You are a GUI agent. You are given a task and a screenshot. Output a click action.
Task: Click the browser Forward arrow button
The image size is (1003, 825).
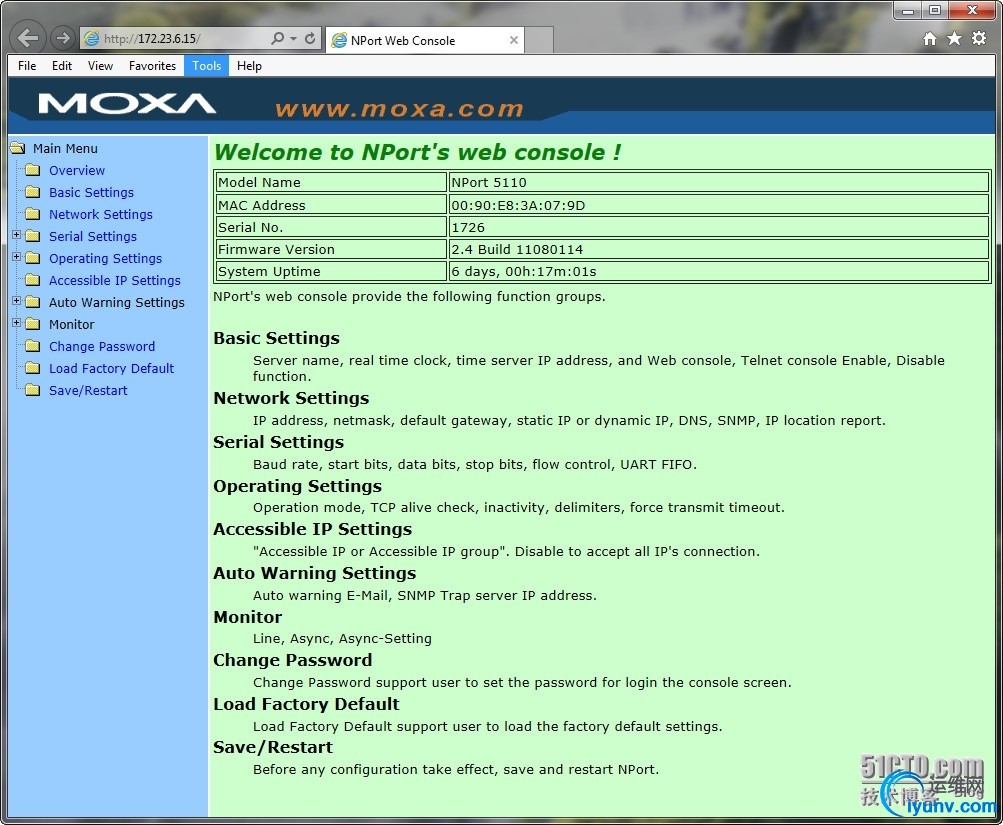(x=62, y=38)
